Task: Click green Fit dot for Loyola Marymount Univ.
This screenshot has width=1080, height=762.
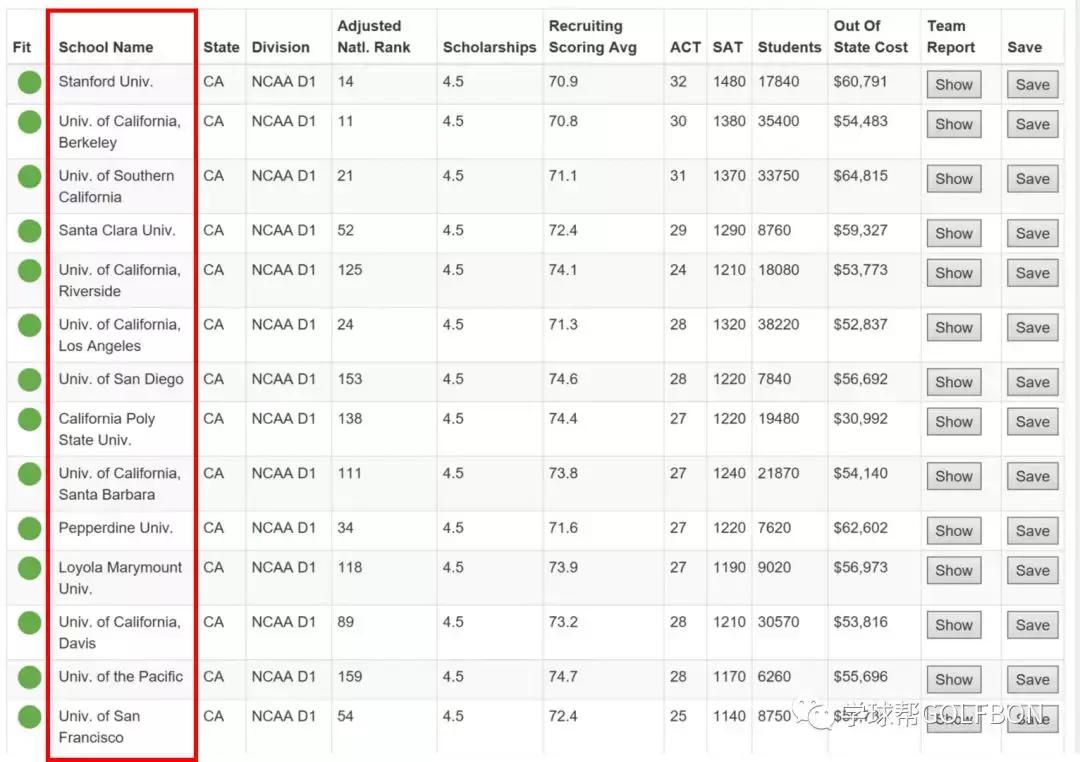Action: pos(29,568)
